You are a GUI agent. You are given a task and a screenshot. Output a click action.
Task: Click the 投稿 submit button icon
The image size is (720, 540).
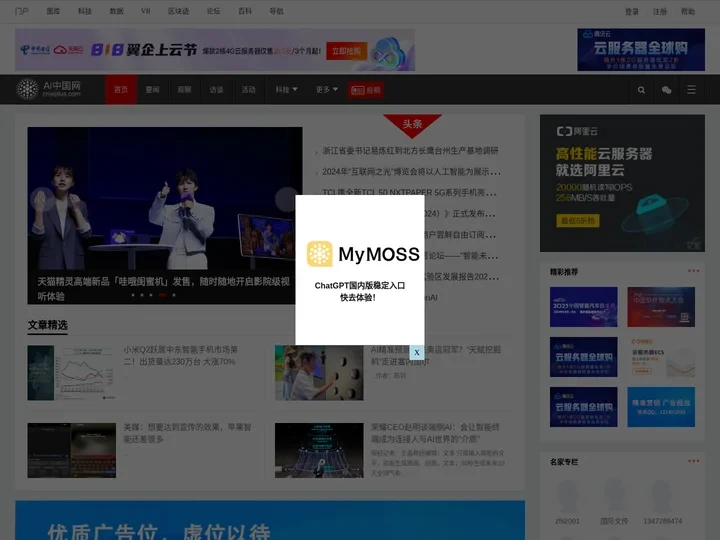[366, 90]
